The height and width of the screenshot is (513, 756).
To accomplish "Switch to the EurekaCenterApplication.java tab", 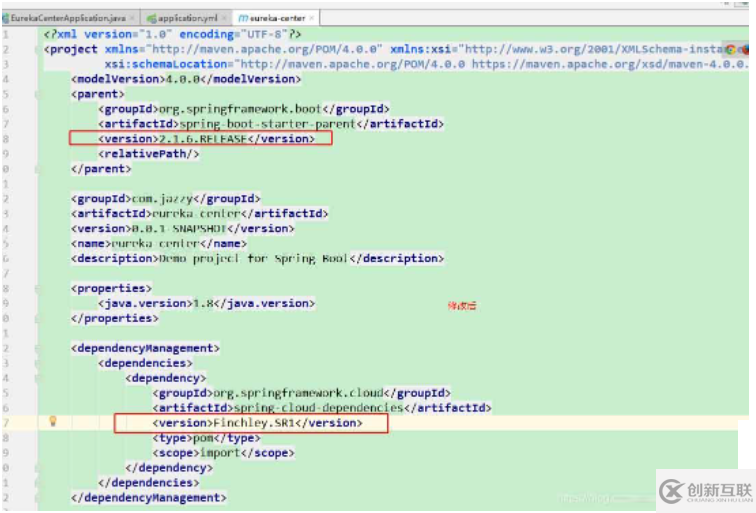I will [68, 18].
